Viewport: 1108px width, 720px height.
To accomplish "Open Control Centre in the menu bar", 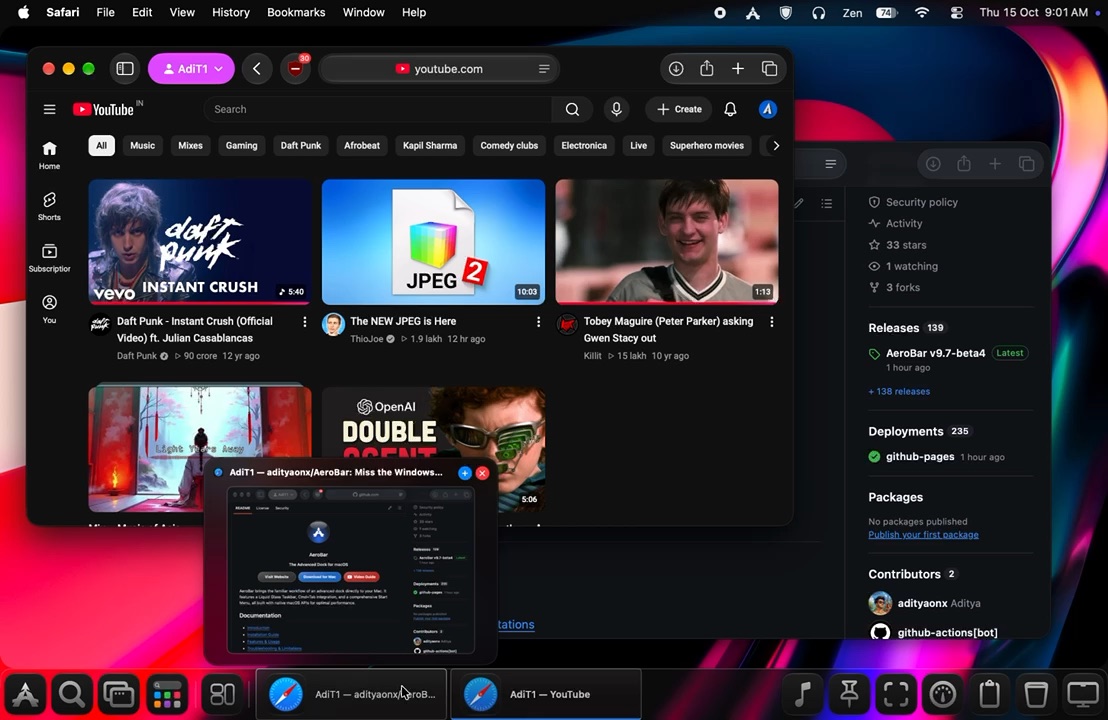I will point(957,12).
